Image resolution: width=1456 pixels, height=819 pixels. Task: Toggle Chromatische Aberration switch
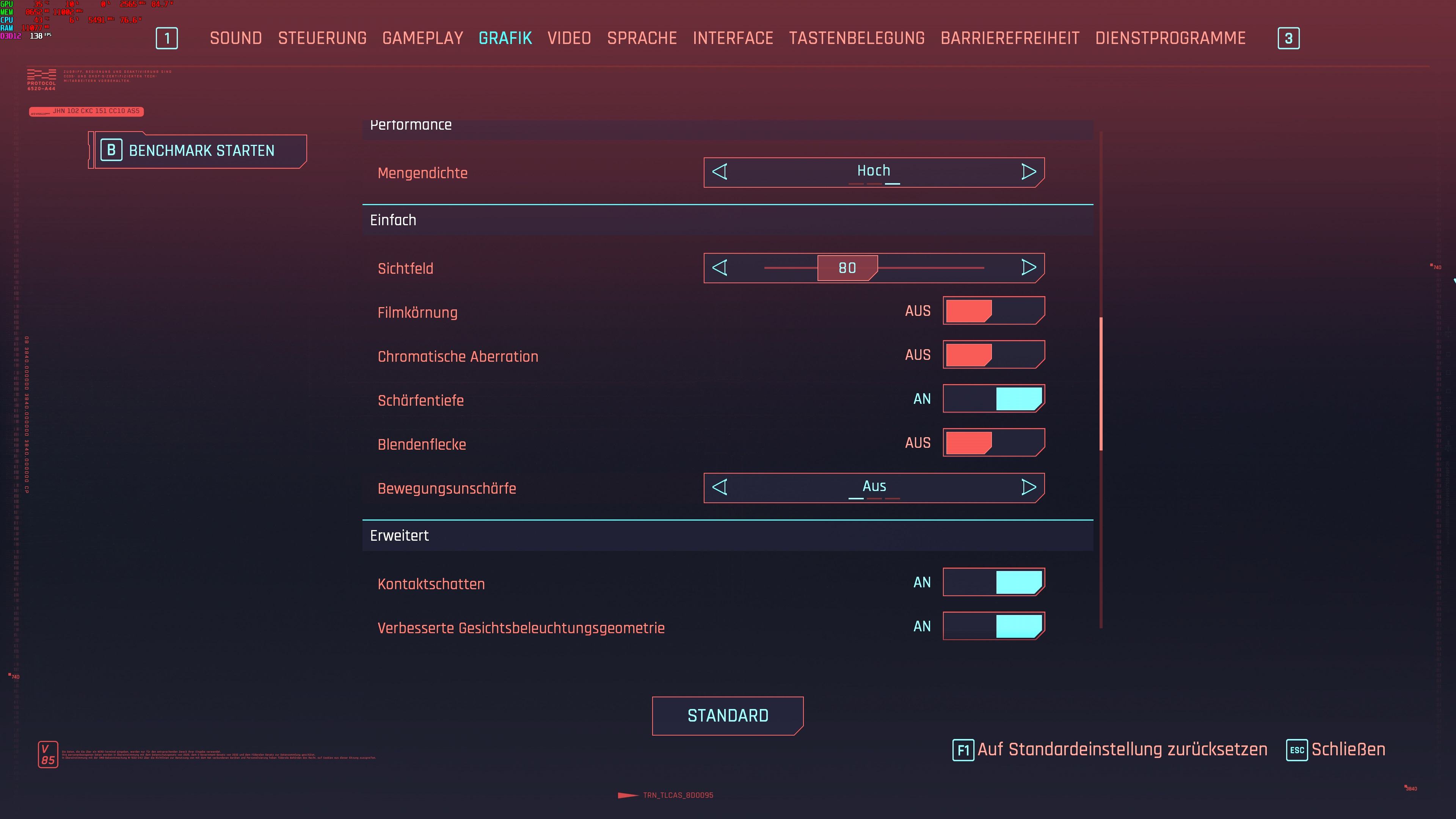click(x=994, y=355)
